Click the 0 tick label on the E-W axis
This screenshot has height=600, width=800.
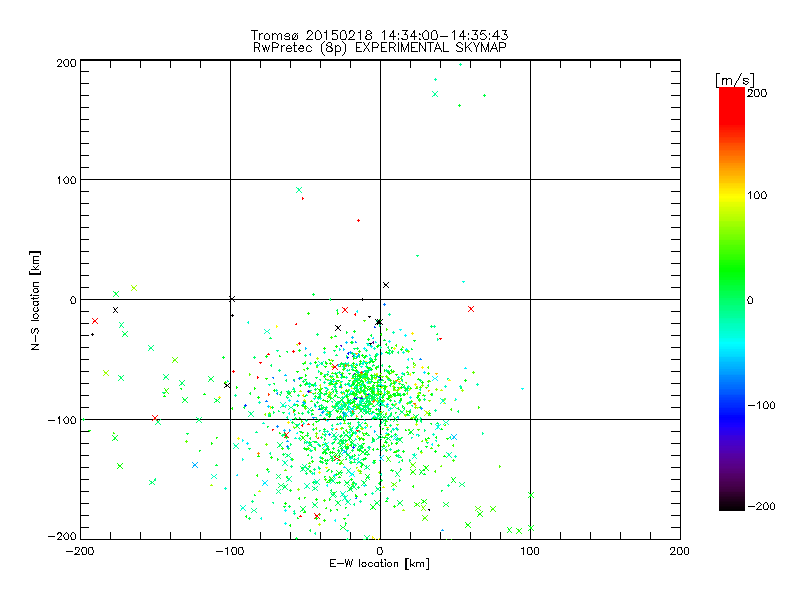coord(380,551)
